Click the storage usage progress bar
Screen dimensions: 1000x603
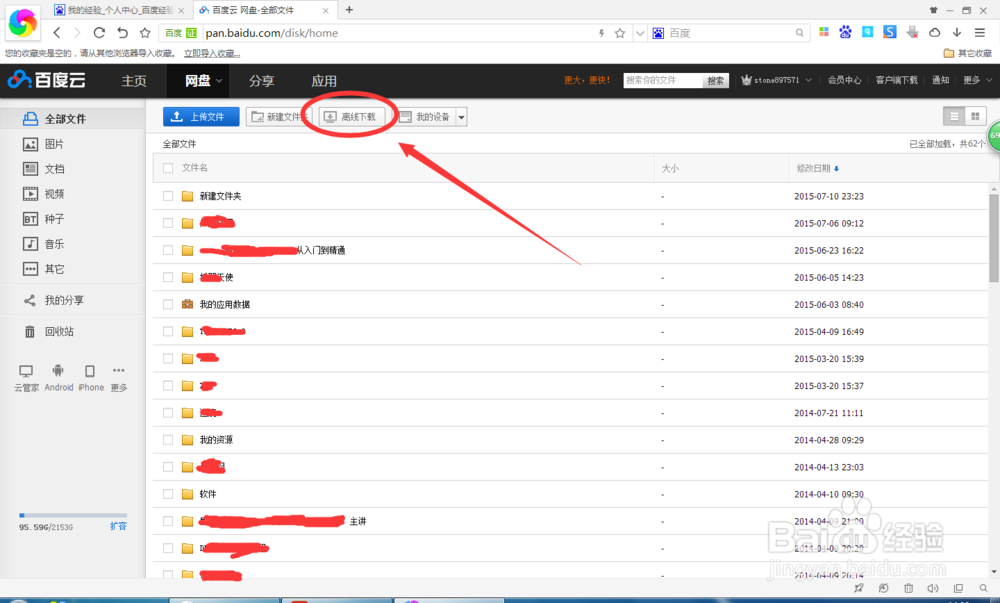point(73,515)
